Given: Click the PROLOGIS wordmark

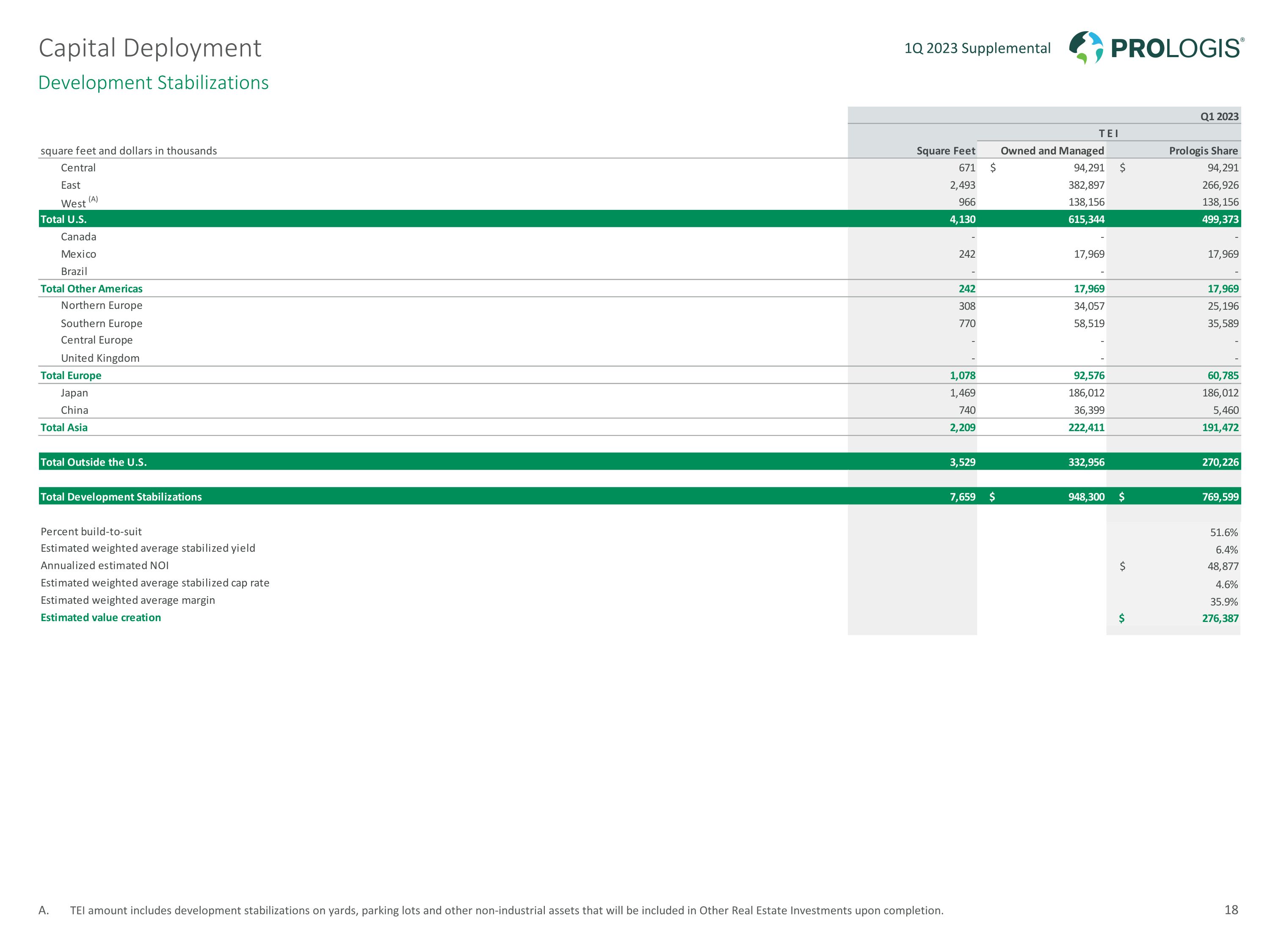Looking at the screenshot, I should [1176, 49].
